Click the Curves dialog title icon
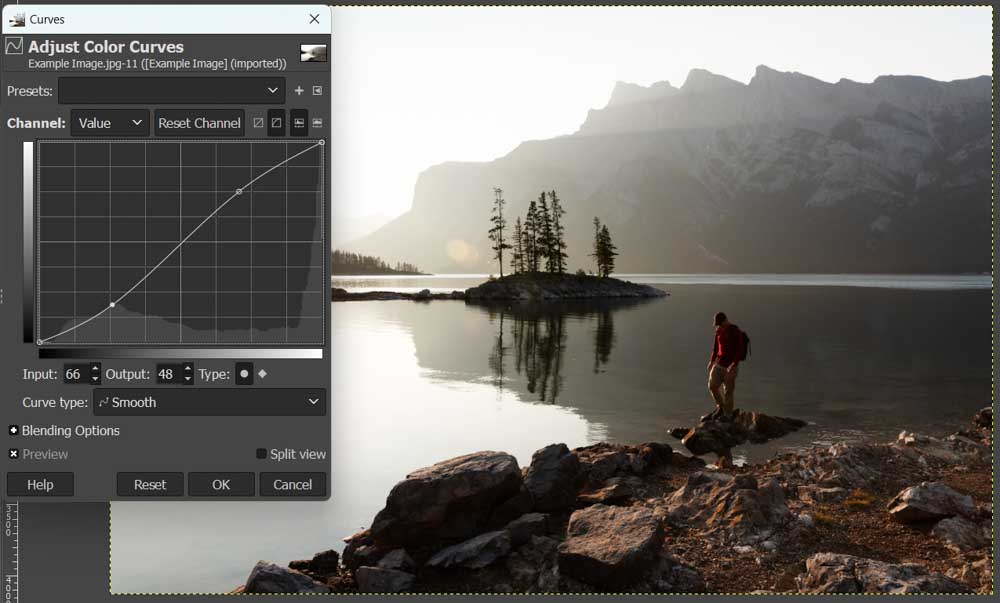The image size is (1000, 603). point(17,19)
